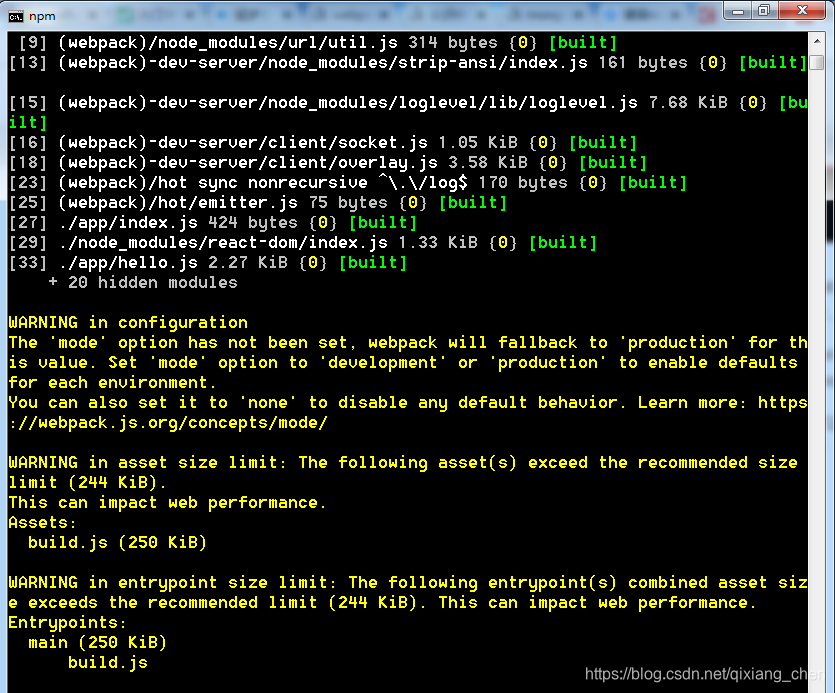Viewport: 835px width, 693px height.
Task: Maximize the npm console window
Action: (764, 11)
